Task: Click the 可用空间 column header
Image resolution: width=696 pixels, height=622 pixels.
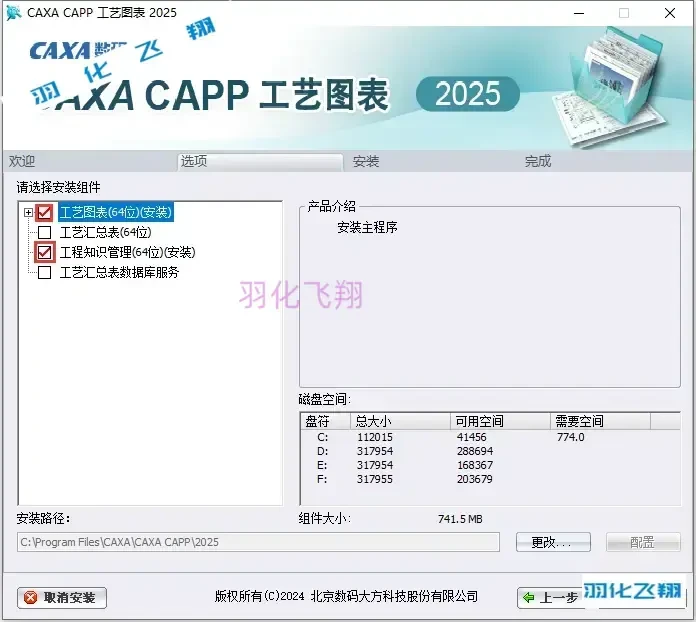Action: [x=500, y=421]
